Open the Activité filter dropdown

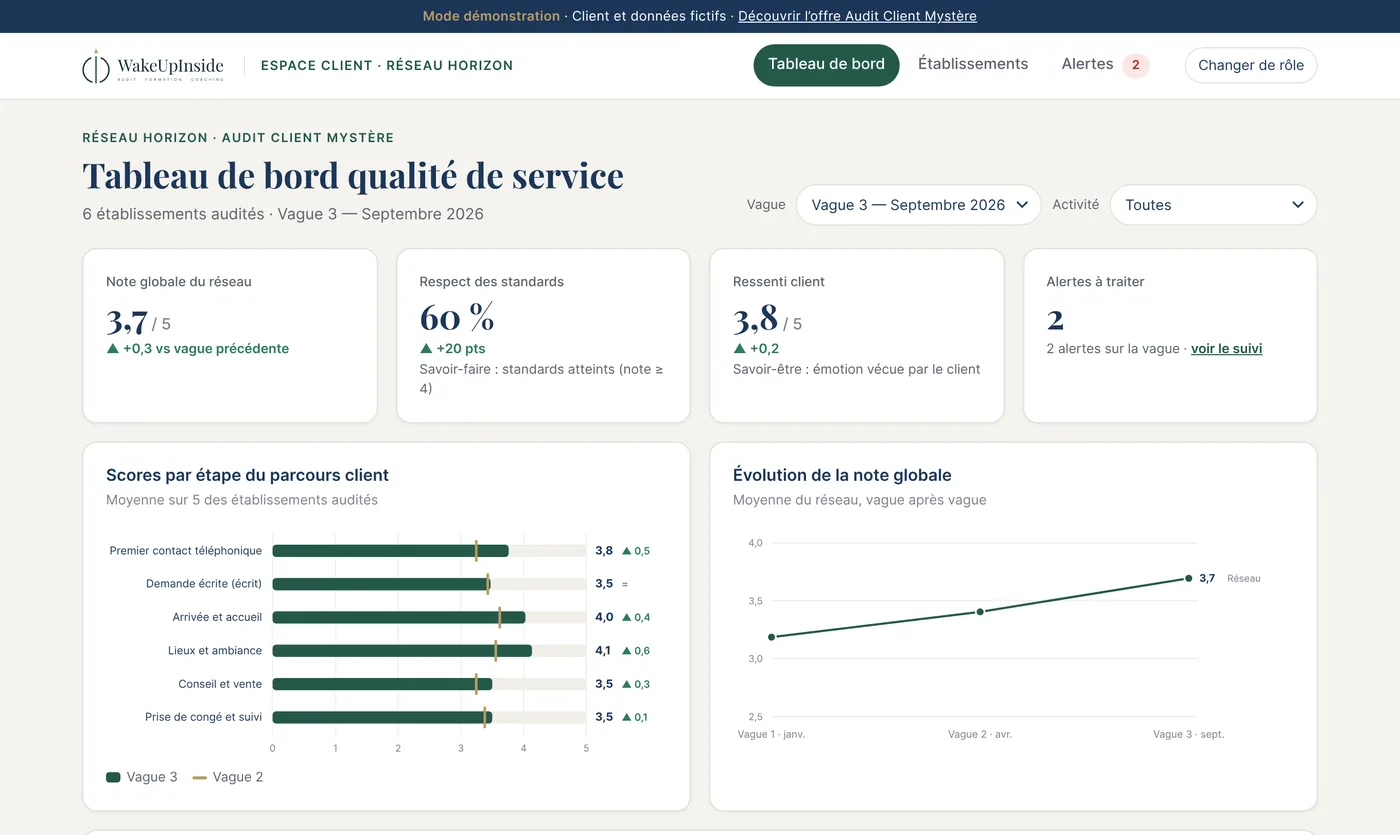tap(1213, 205)
